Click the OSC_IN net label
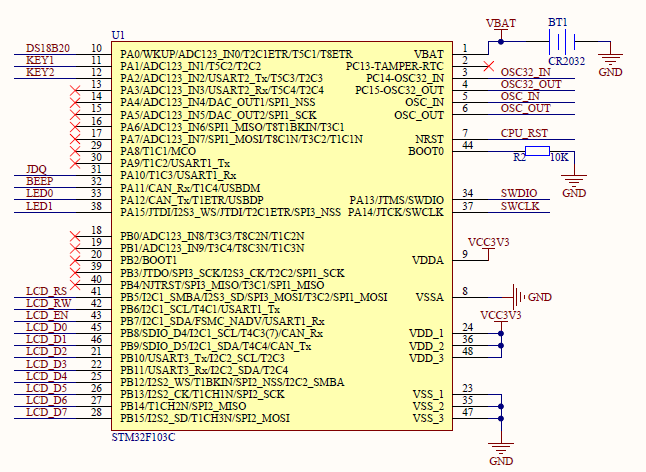The image size is (646, 472). (520, 96)
